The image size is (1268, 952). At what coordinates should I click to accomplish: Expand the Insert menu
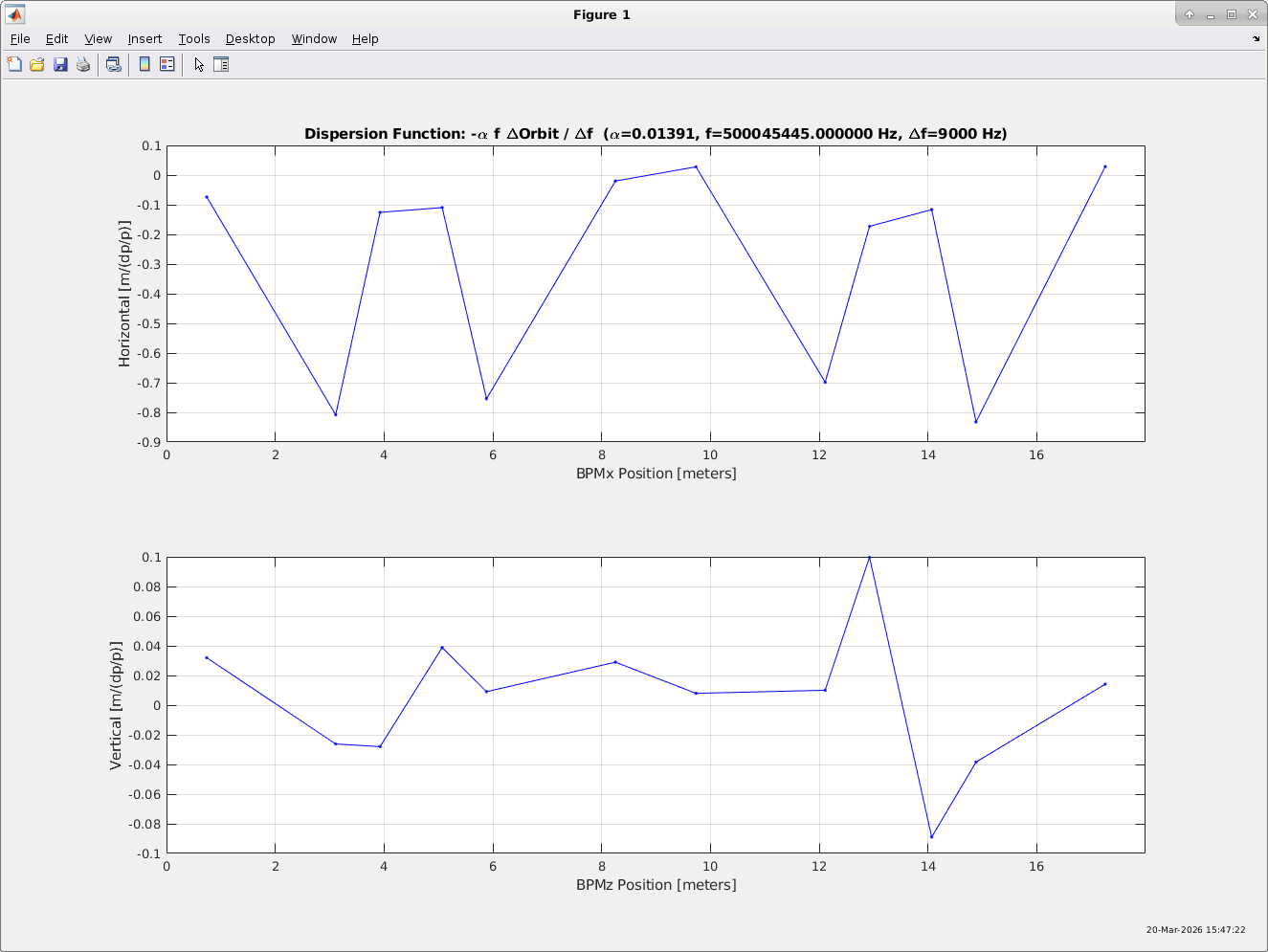pos(145,39)
